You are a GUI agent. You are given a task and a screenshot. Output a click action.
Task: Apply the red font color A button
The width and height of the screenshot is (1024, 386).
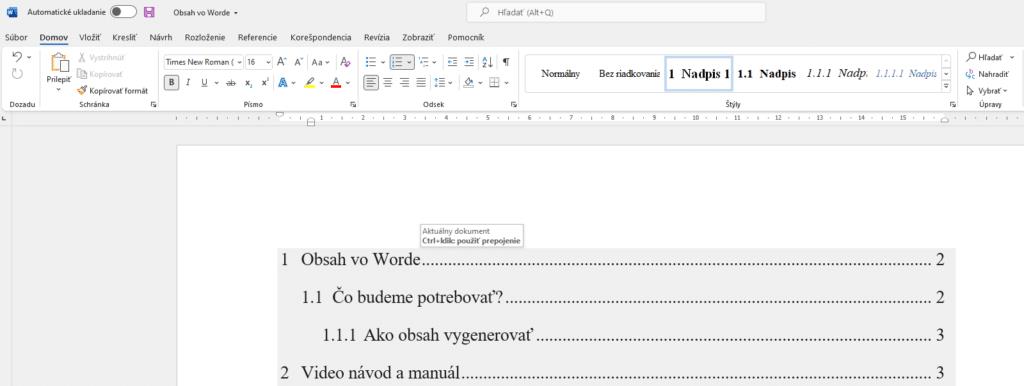coord(336,83)
